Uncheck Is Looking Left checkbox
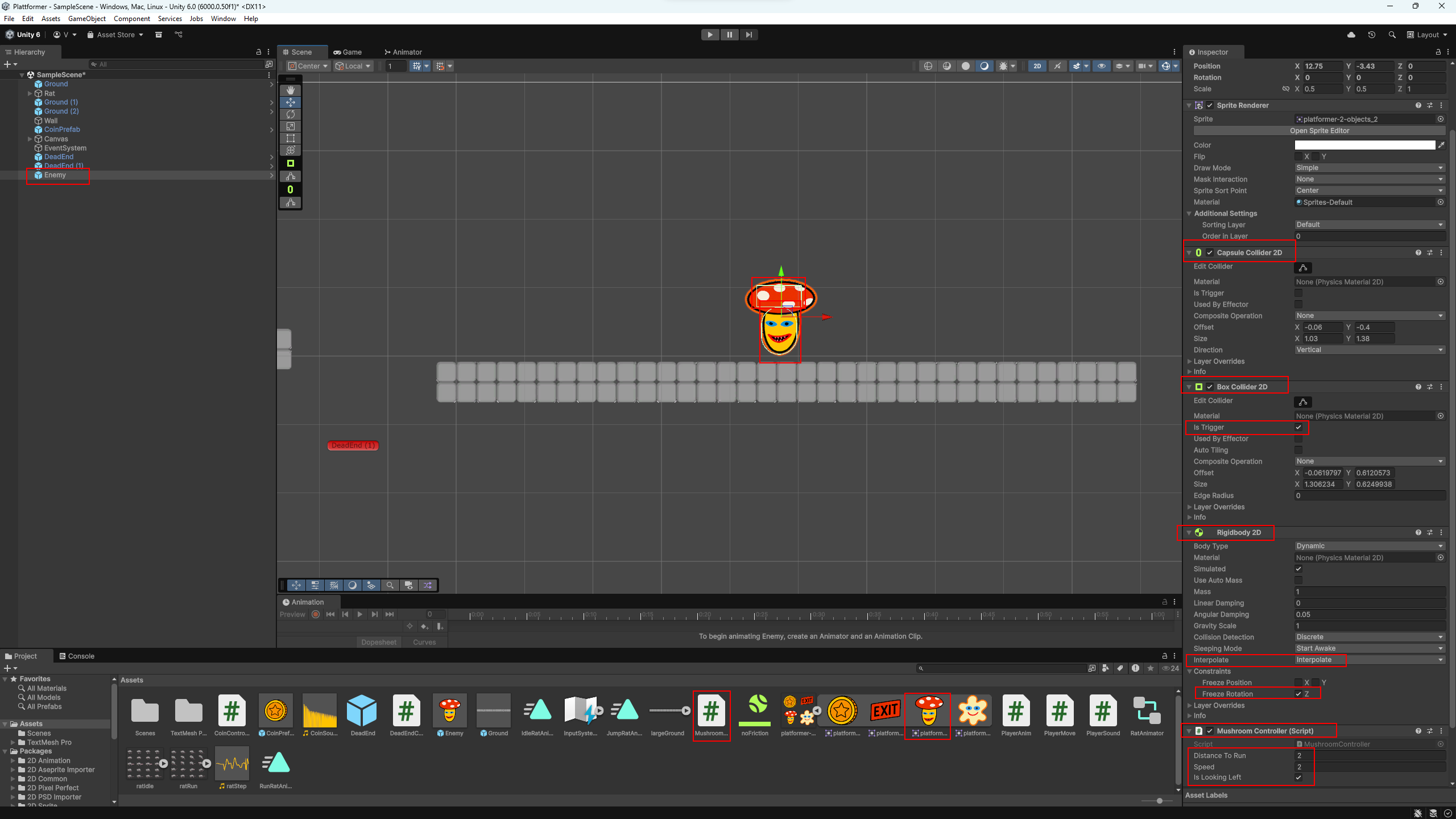This screenshot has width=1456, height=819. coord(1298,777)
